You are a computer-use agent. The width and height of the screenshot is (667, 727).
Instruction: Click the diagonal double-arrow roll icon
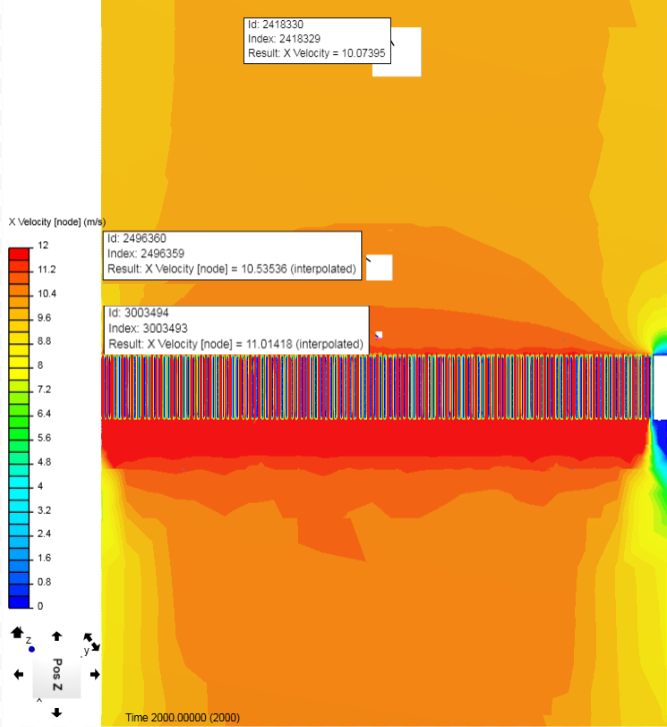(91, 642)
